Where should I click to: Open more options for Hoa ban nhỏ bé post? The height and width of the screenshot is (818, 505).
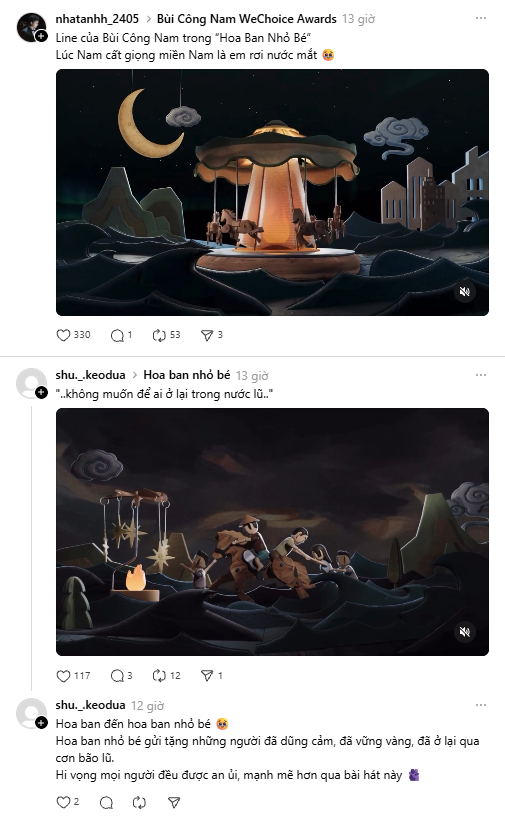480,375
